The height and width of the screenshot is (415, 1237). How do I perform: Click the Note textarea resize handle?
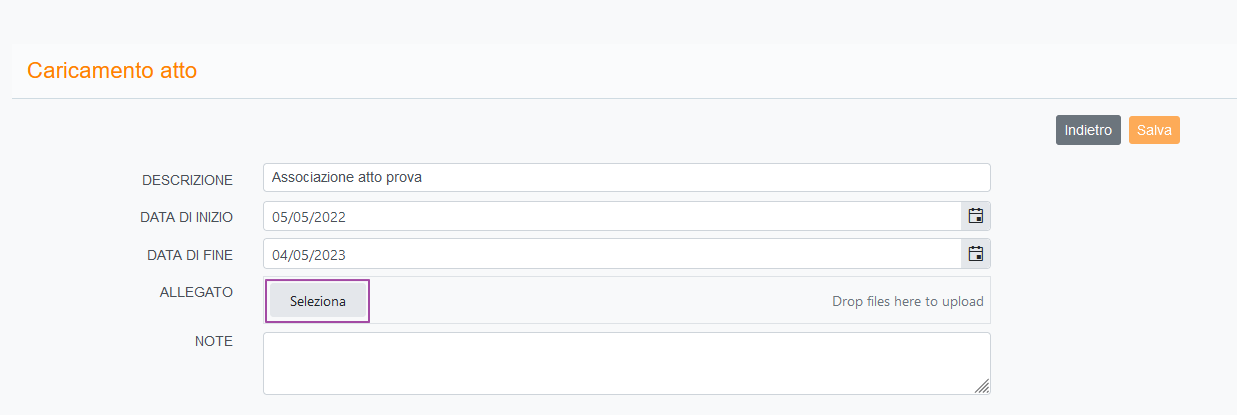pyautogui.click(x=982, y=387)
